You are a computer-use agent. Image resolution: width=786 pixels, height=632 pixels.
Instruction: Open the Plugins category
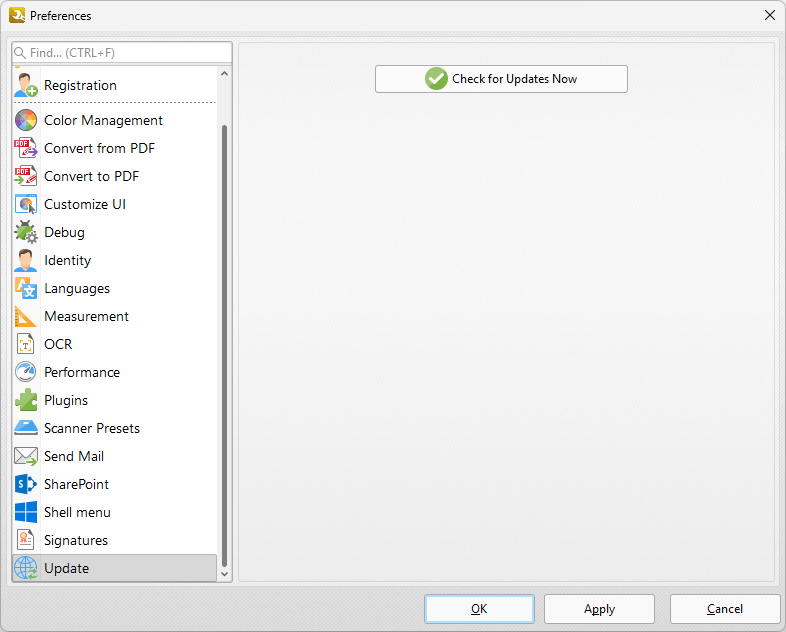115,400
